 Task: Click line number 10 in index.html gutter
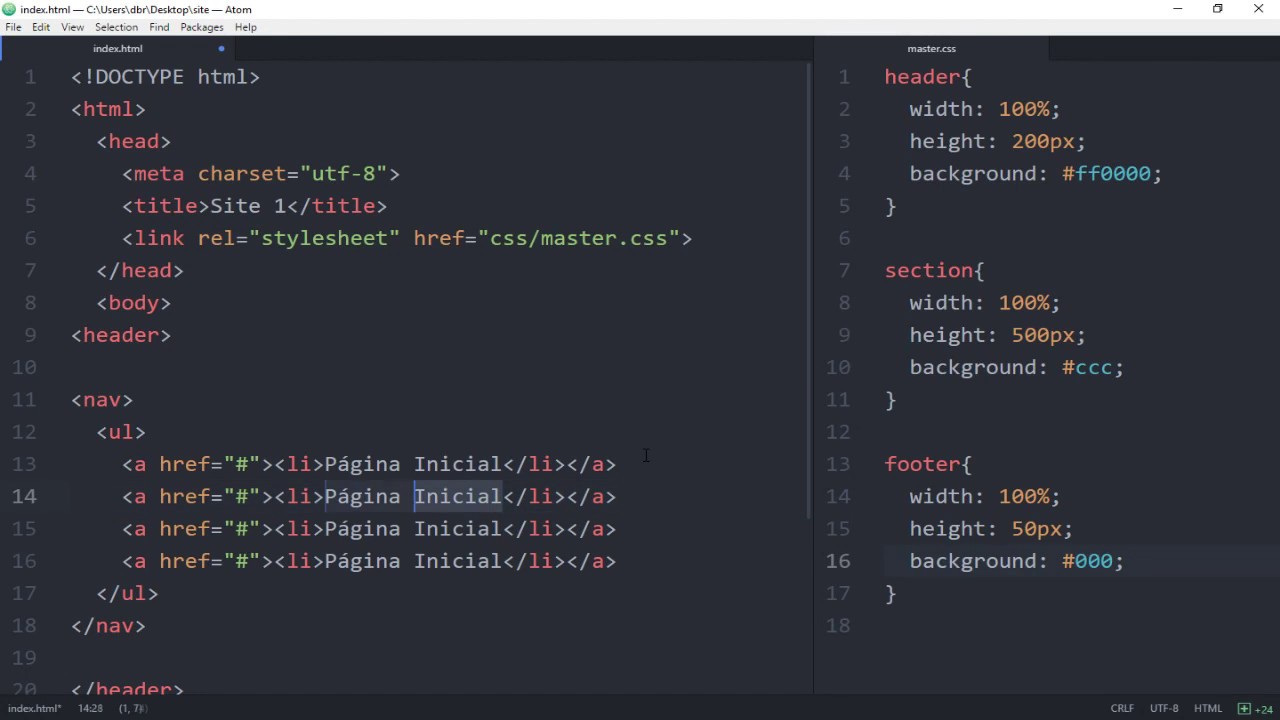(25, 367)
